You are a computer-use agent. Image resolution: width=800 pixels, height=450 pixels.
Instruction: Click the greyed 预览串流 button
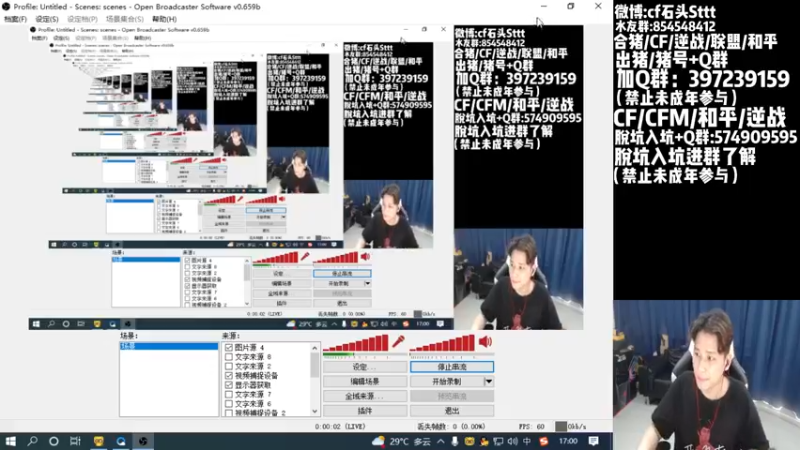[x=452, y=396]
